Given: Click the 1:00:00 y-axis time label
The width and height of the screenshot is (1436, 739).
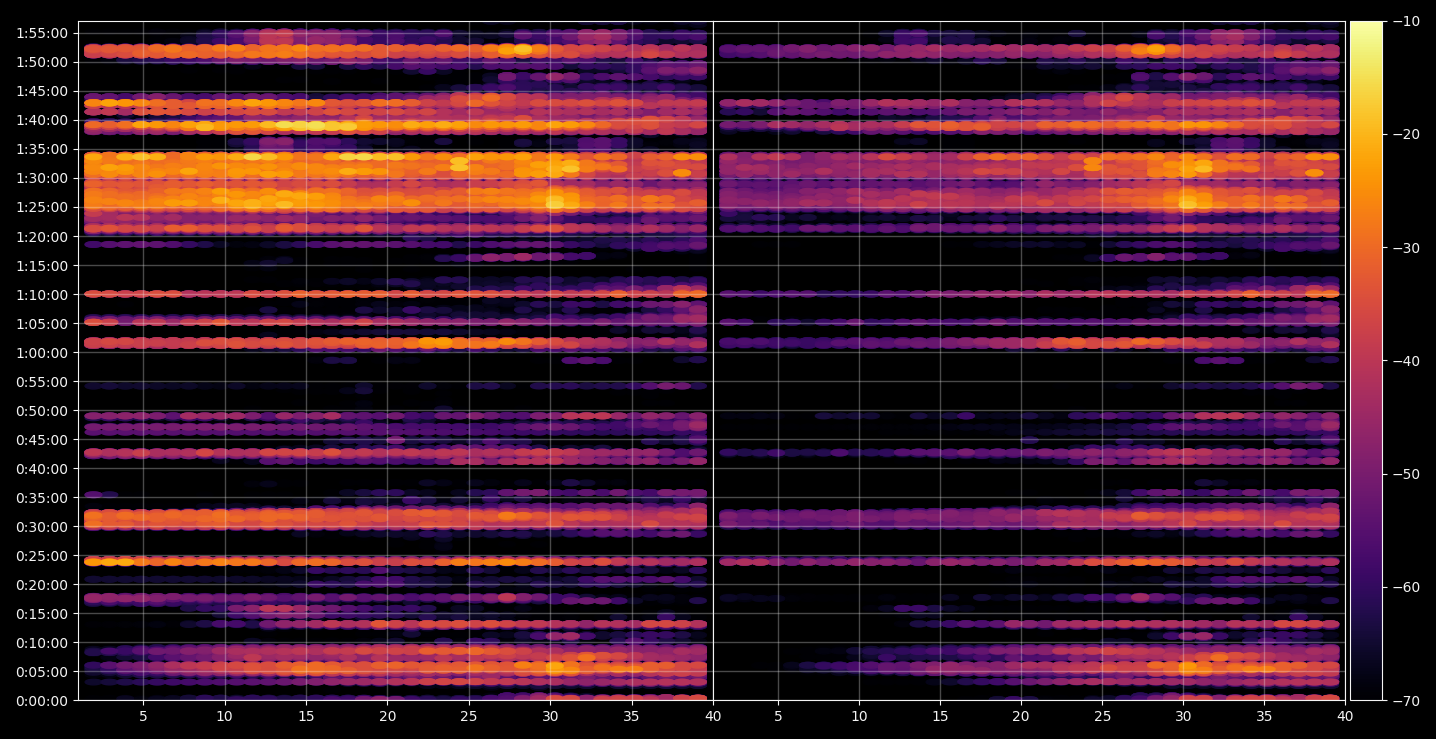Looking at the screenshot, I should (x=42, y=353).
